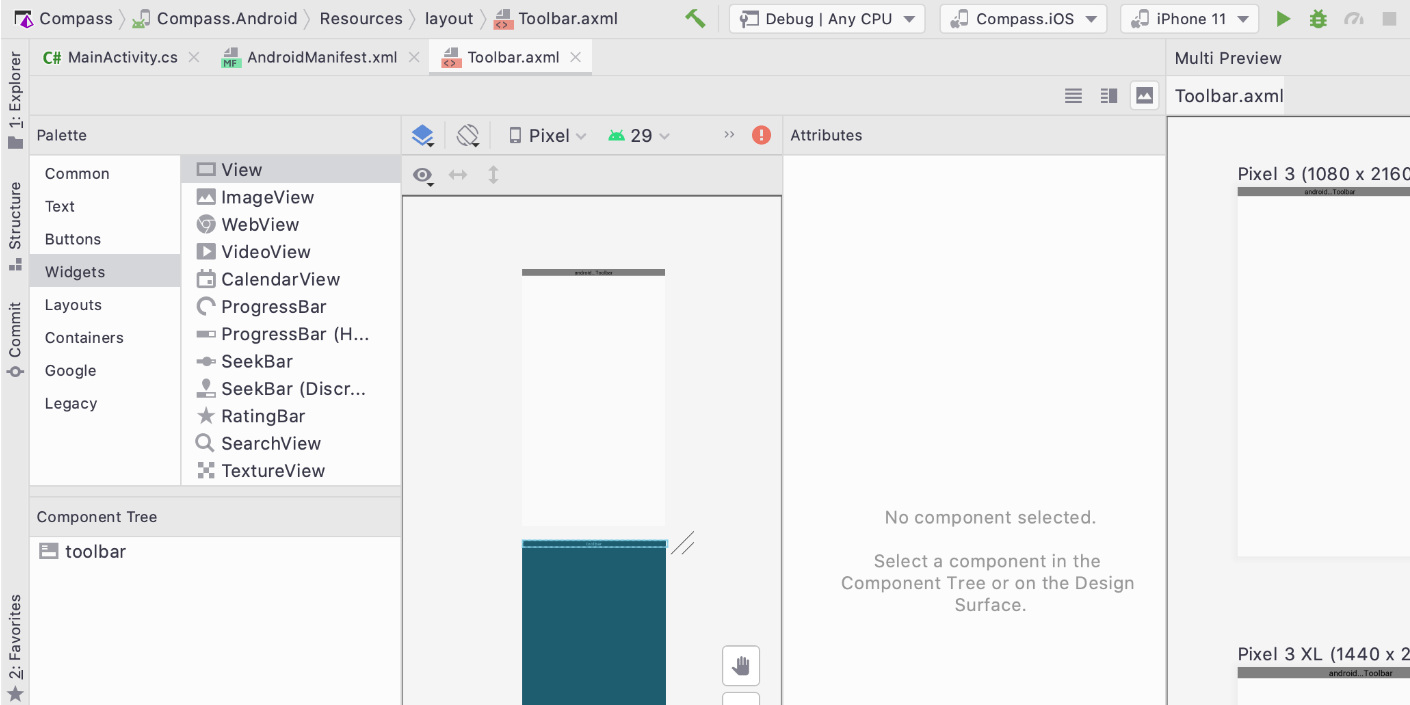Screen dimensions: 1410x705
Task: Run the app with green play button
Action: tap(1283, 19)
